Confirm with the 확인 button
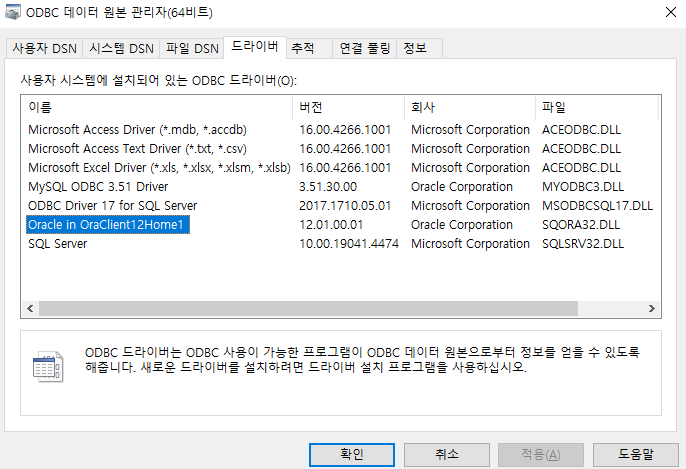Screen dimensions: 686x469 point(352,455)
